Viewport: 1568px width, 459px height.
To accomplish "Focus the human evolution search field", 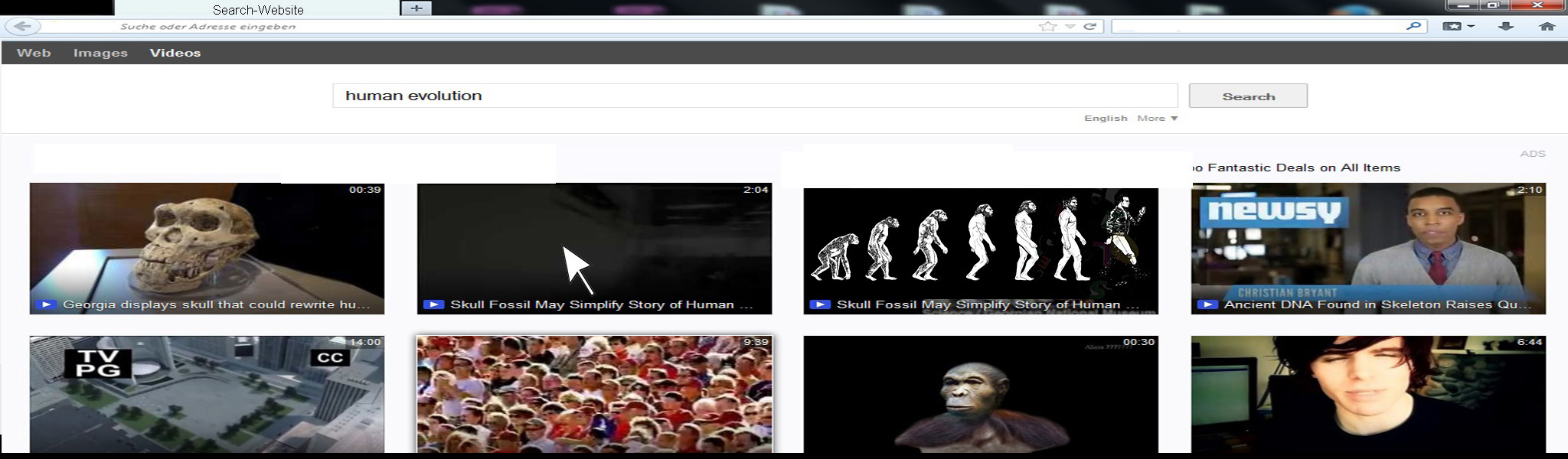I will (x=755, y=96).
